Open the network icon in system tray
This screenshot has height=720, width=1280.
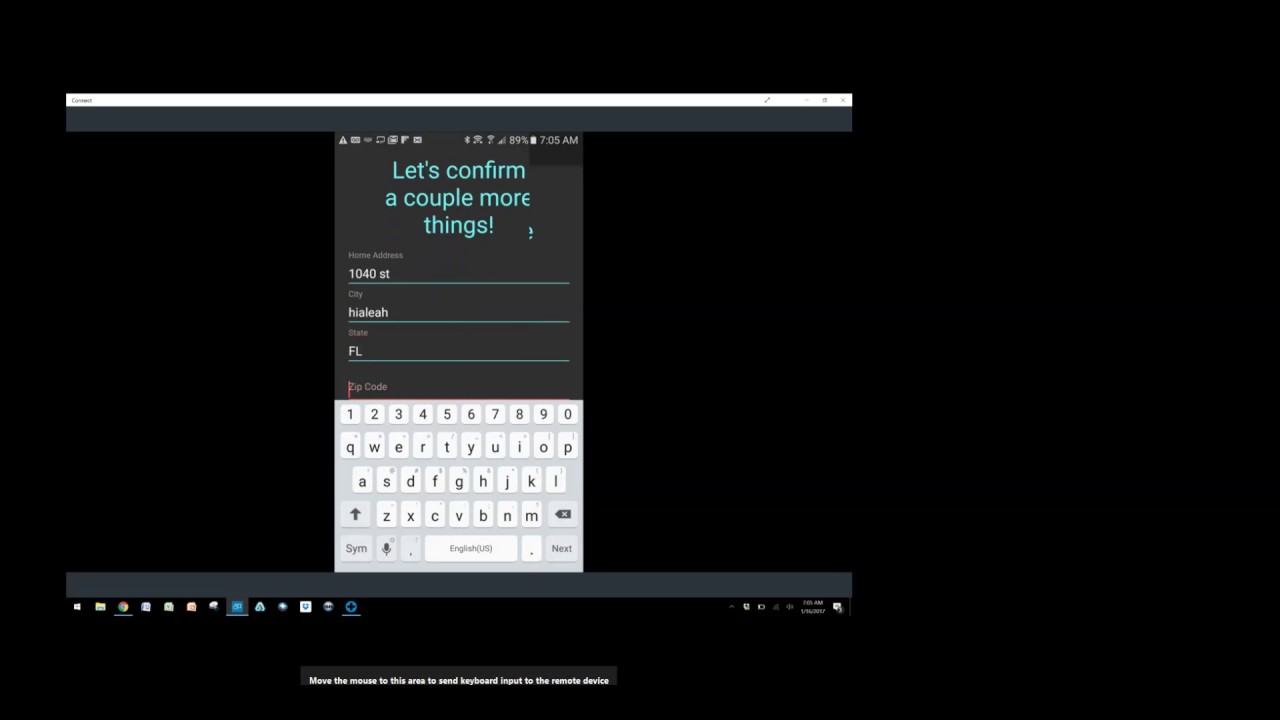click(x=776, y=607)
